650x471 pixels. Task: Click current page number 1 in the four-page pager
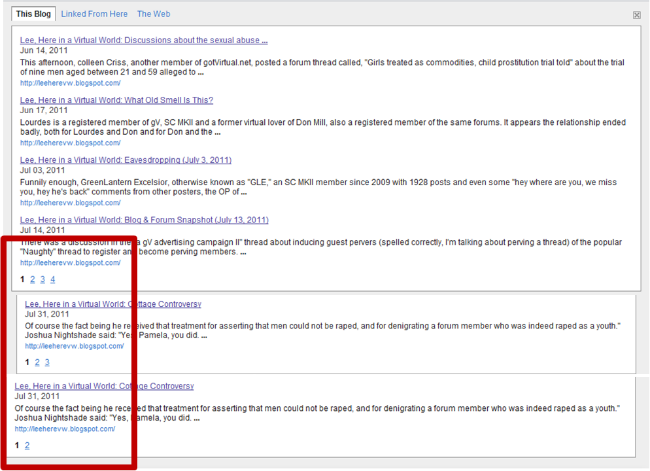pyautogui.click(x=22, y=279)
